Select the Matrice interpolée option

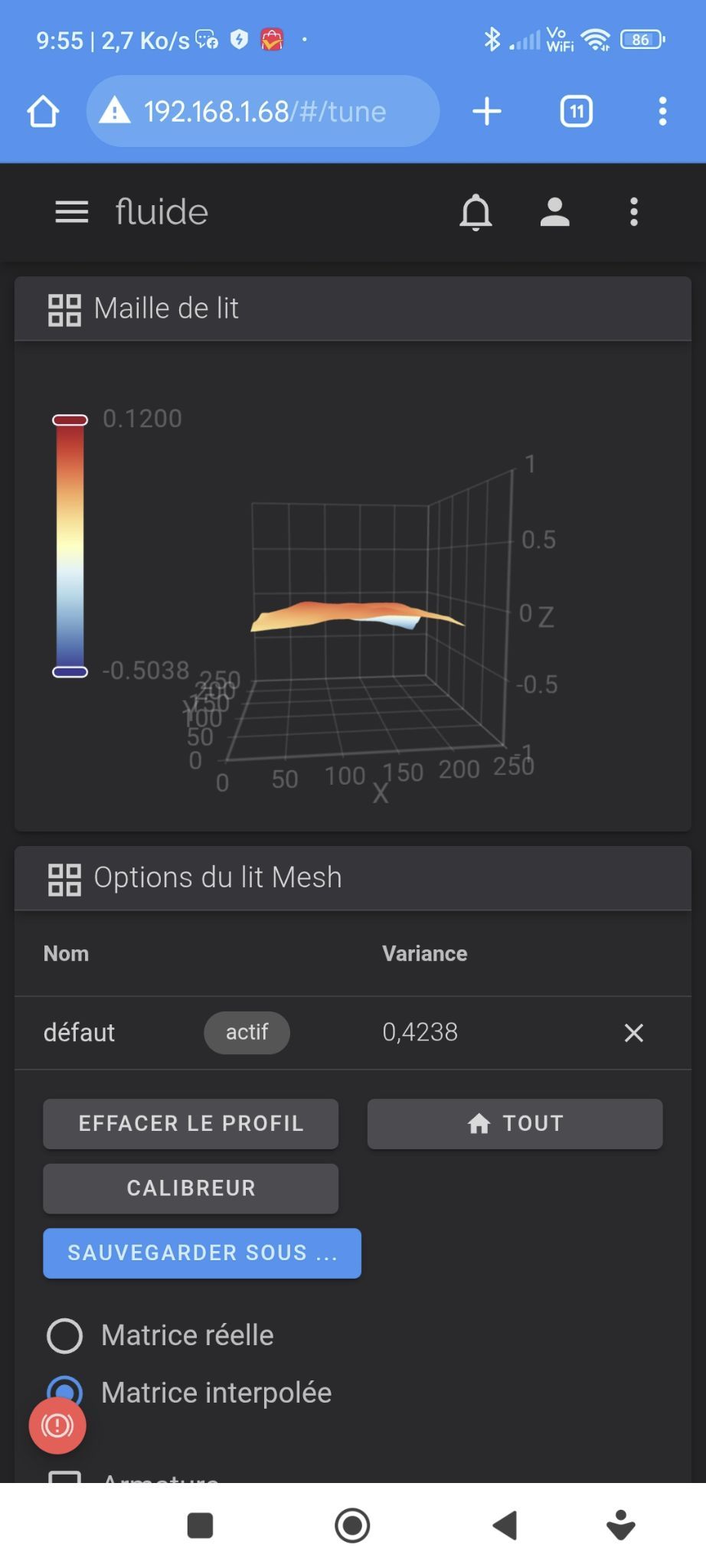[65, 1392]
